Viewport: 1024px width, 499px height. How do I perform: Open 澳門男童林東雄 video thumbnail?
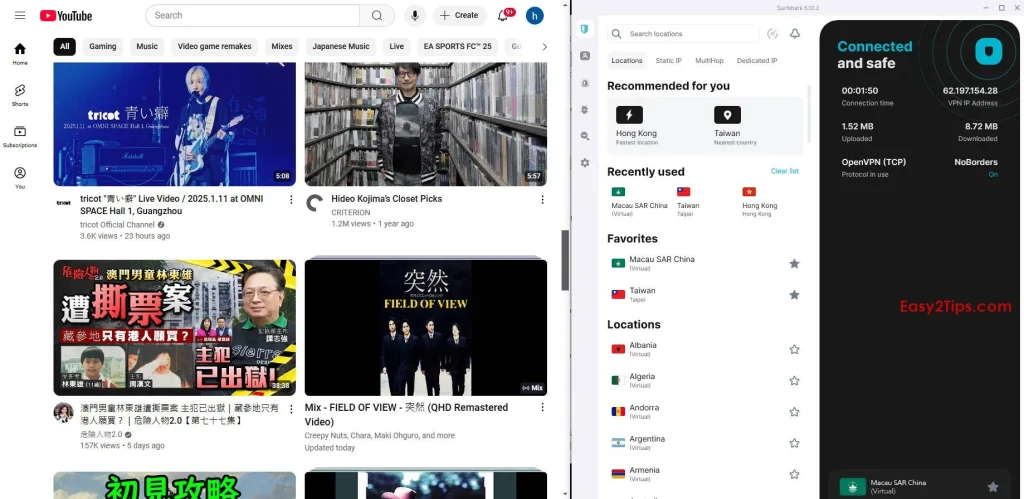pos(174,328)
